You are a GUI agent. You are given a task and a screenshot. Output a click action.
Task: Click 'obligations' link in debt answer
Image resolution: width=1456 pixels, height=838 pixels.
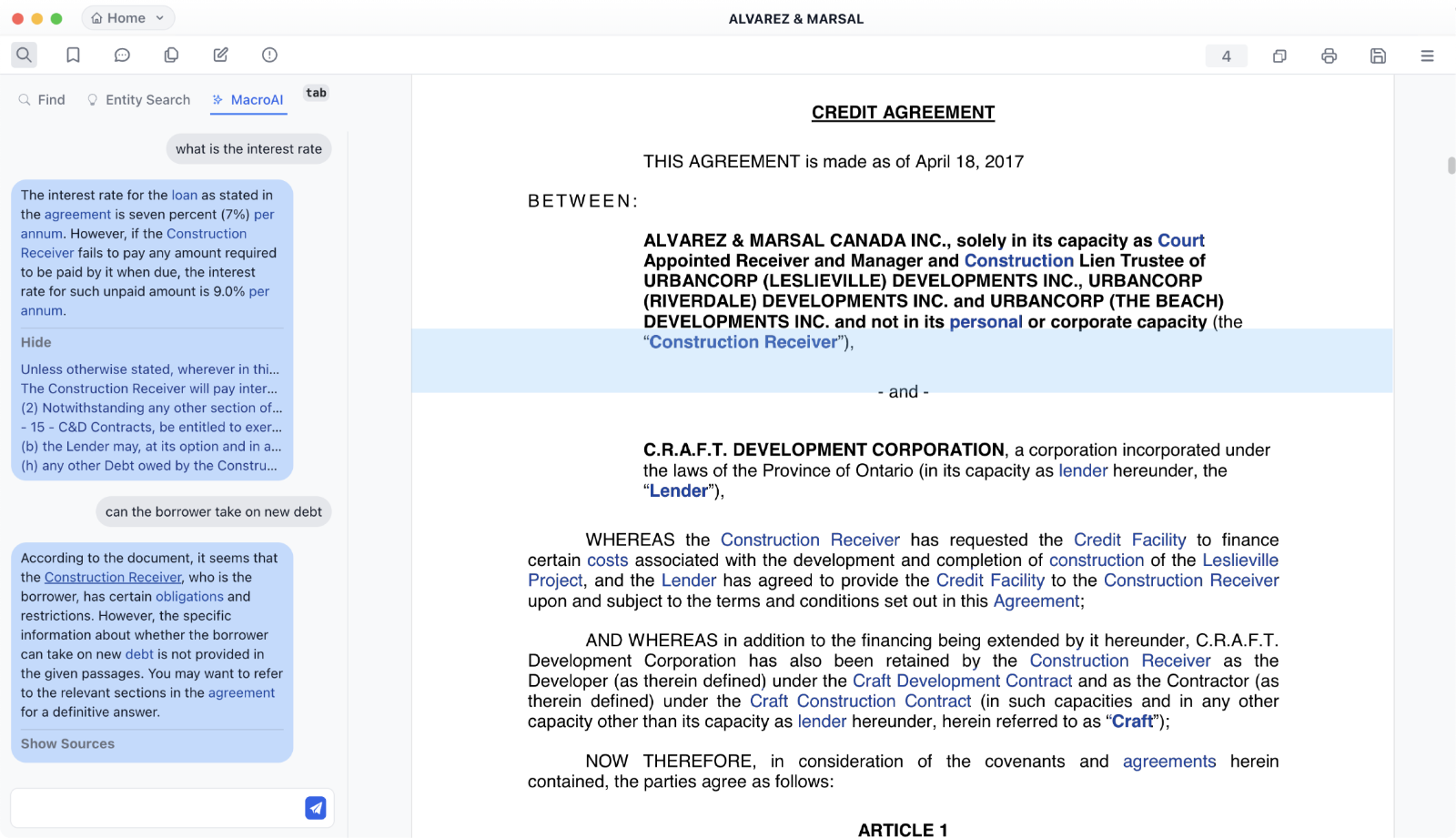(189, 596)
